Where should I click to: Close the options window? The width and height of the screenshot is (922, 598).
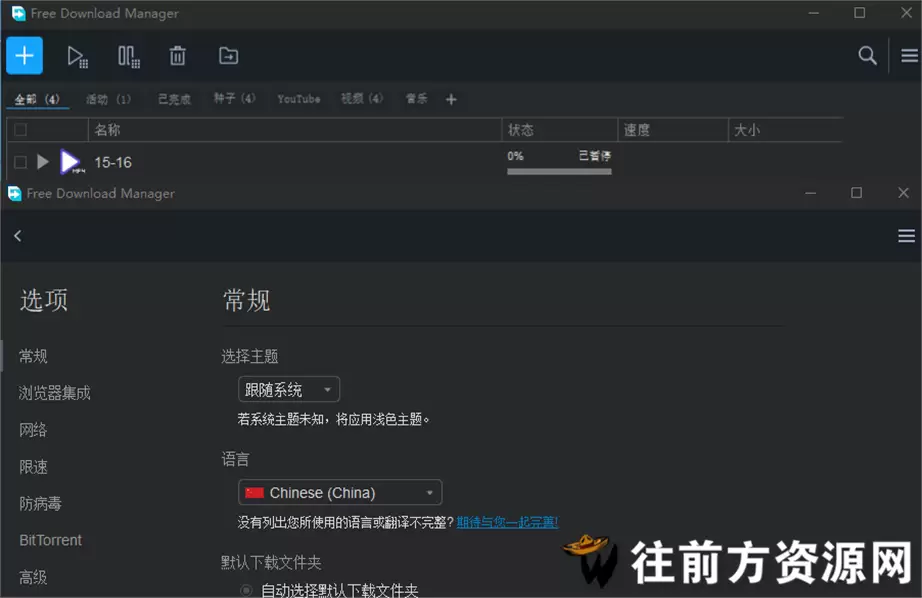(903, 193)
